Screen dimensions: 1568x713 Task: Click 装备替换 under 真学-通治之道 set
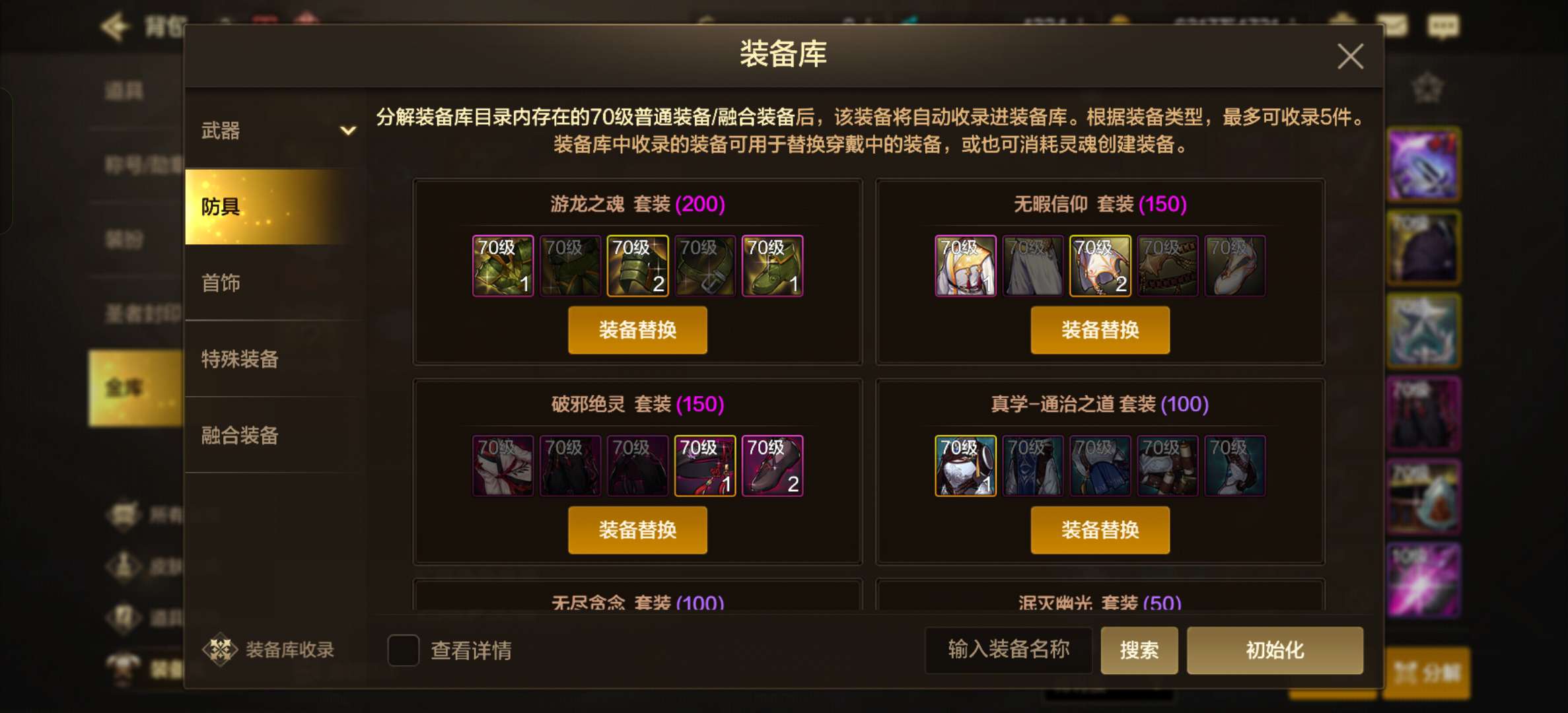click(1100, 529)
